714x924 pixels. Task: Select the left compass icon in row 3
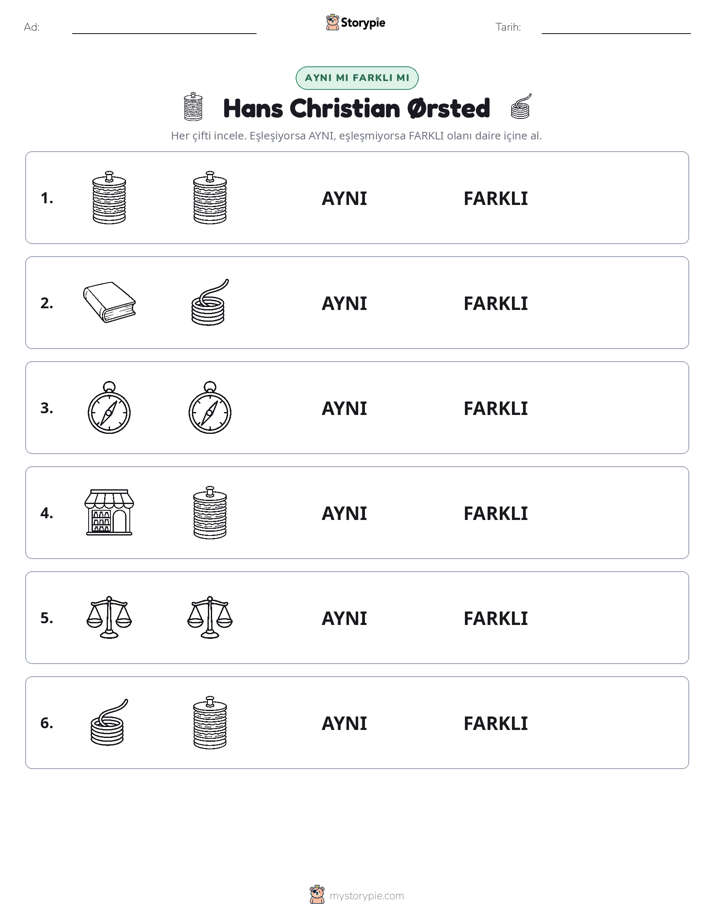[109, 408]
